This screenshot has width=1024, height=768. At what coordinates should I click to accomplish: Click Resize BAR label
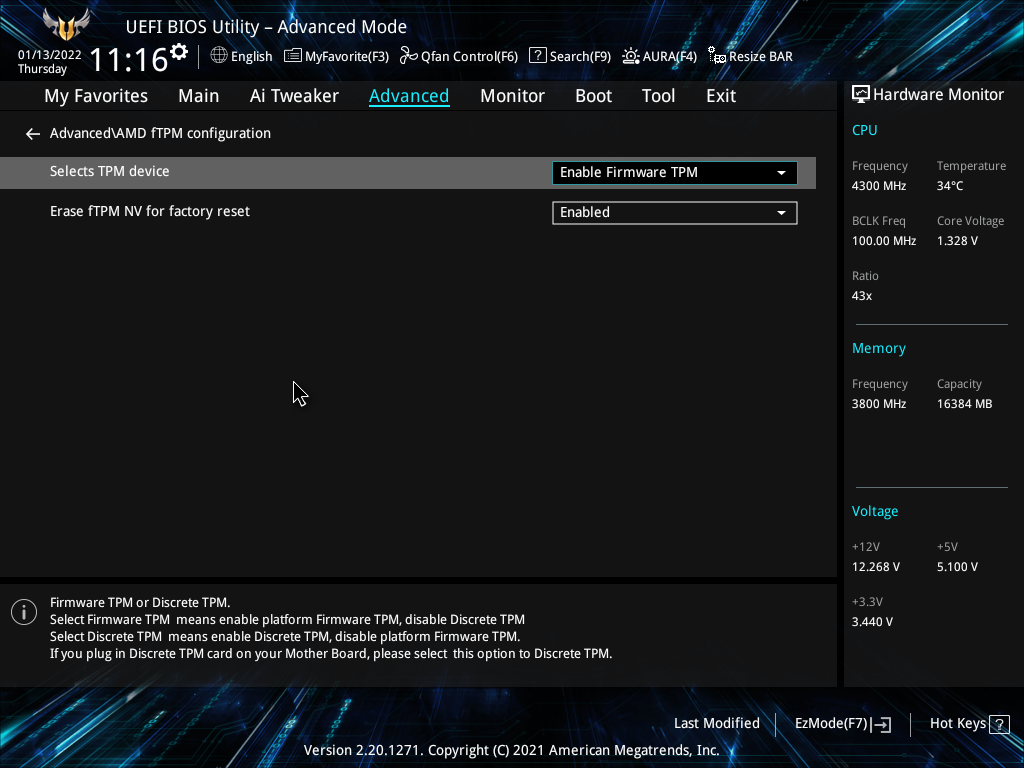click(761, 57)
